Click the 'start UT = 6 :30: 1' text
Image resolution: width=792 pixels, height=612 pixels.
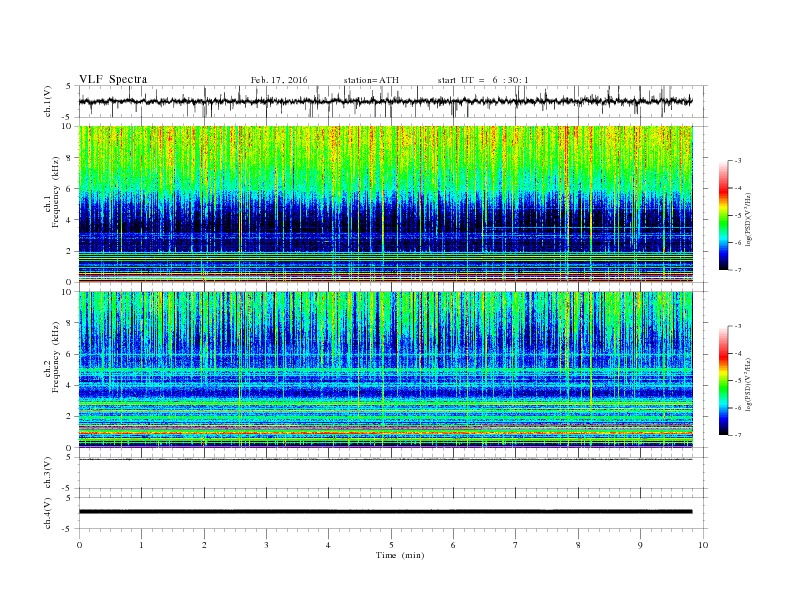pos(483,80)
